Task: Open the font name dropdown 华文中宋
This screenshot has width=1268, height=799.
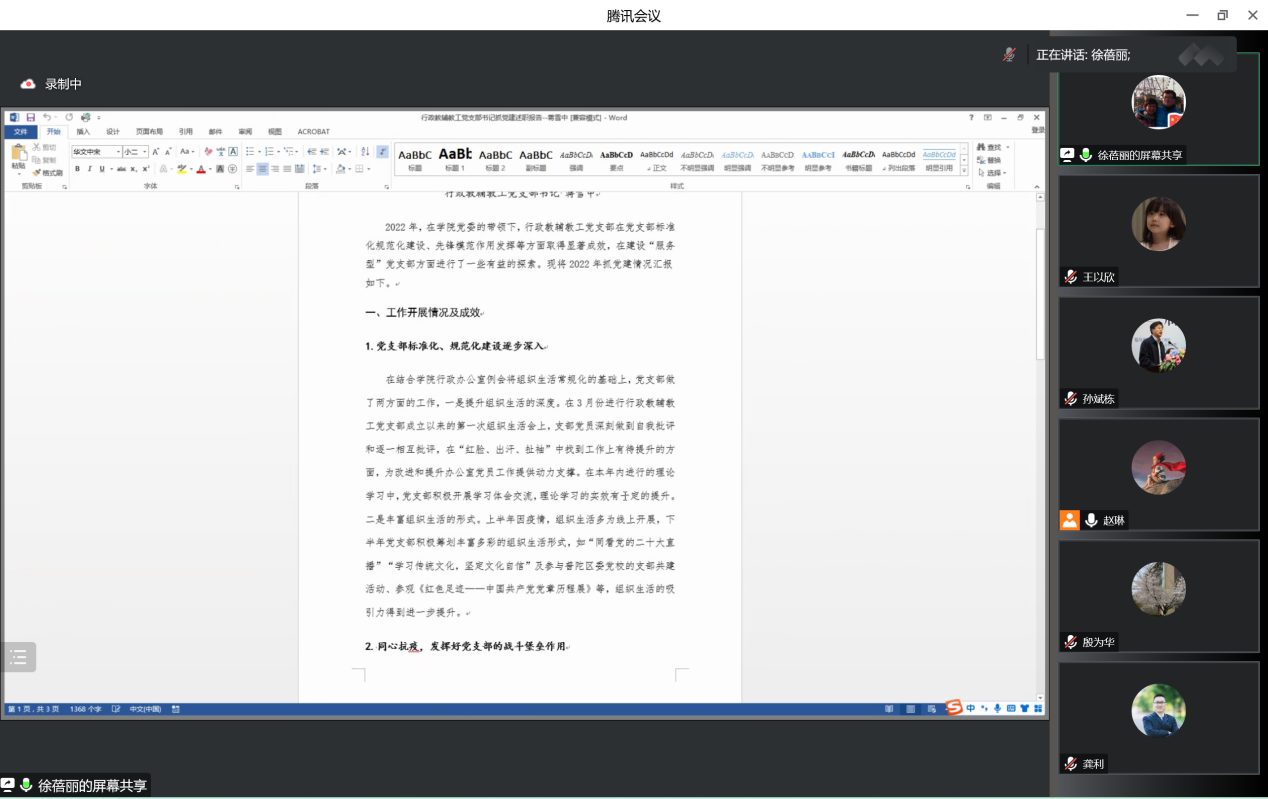Action: click(x=95, y=152)
